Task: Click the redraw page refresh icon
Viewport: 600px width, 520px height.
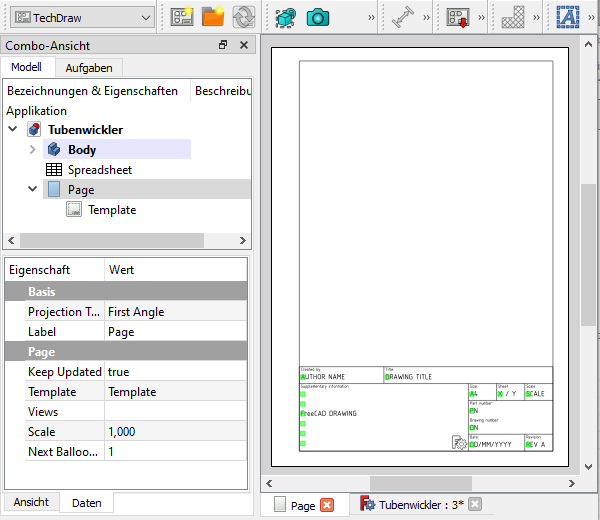Action: tap(243, 17)
